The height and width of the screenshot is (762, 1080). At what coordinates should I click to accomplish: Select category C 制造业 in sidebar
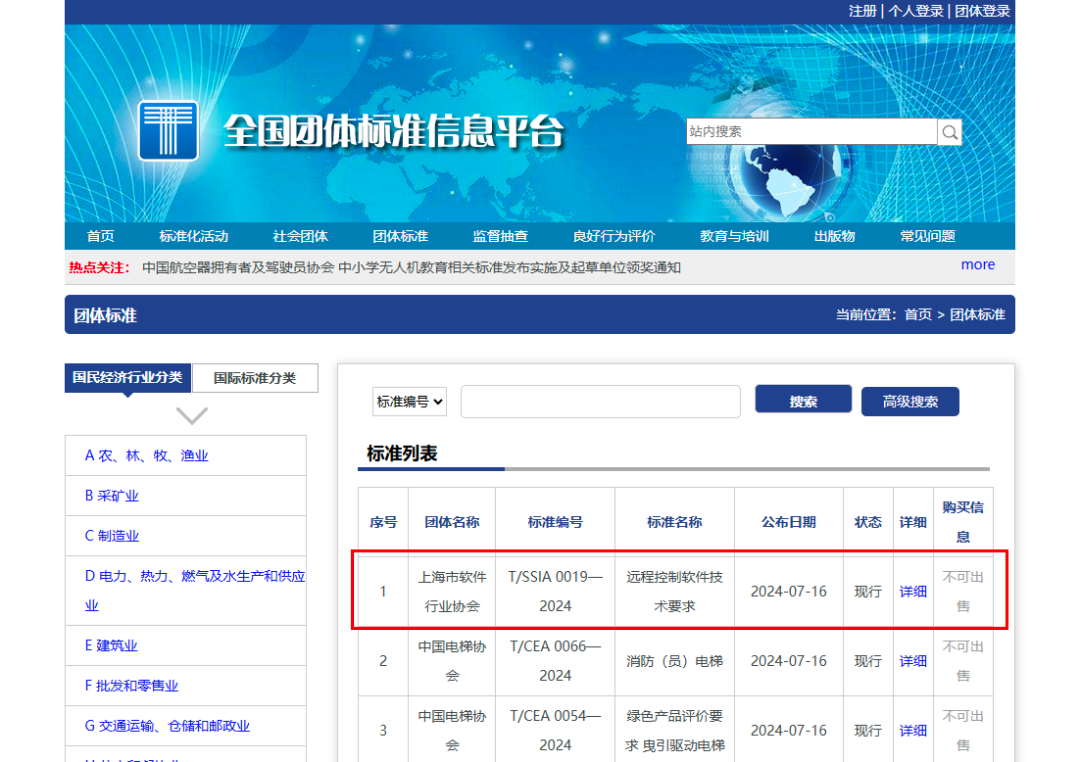tap(113, 535)
